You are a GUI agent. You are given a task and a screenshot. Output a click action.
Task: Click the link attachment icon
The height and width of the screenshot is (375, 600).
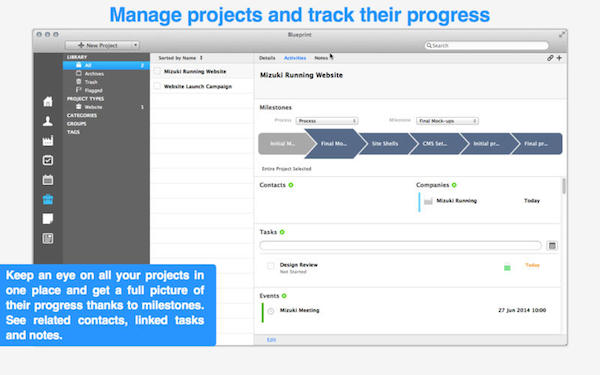(x=550, y=58)
